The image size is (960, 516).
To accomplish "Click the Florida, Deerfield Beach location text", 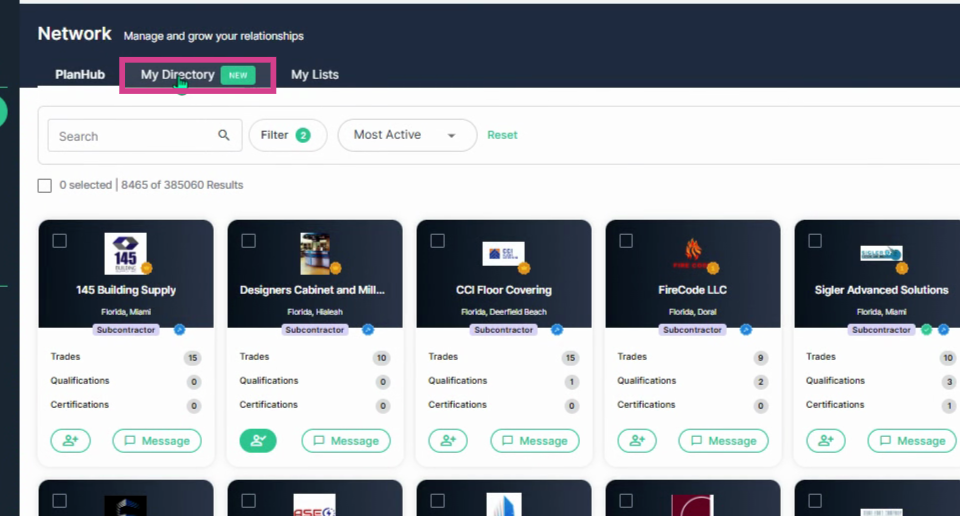I will click(x=503, y=312).
